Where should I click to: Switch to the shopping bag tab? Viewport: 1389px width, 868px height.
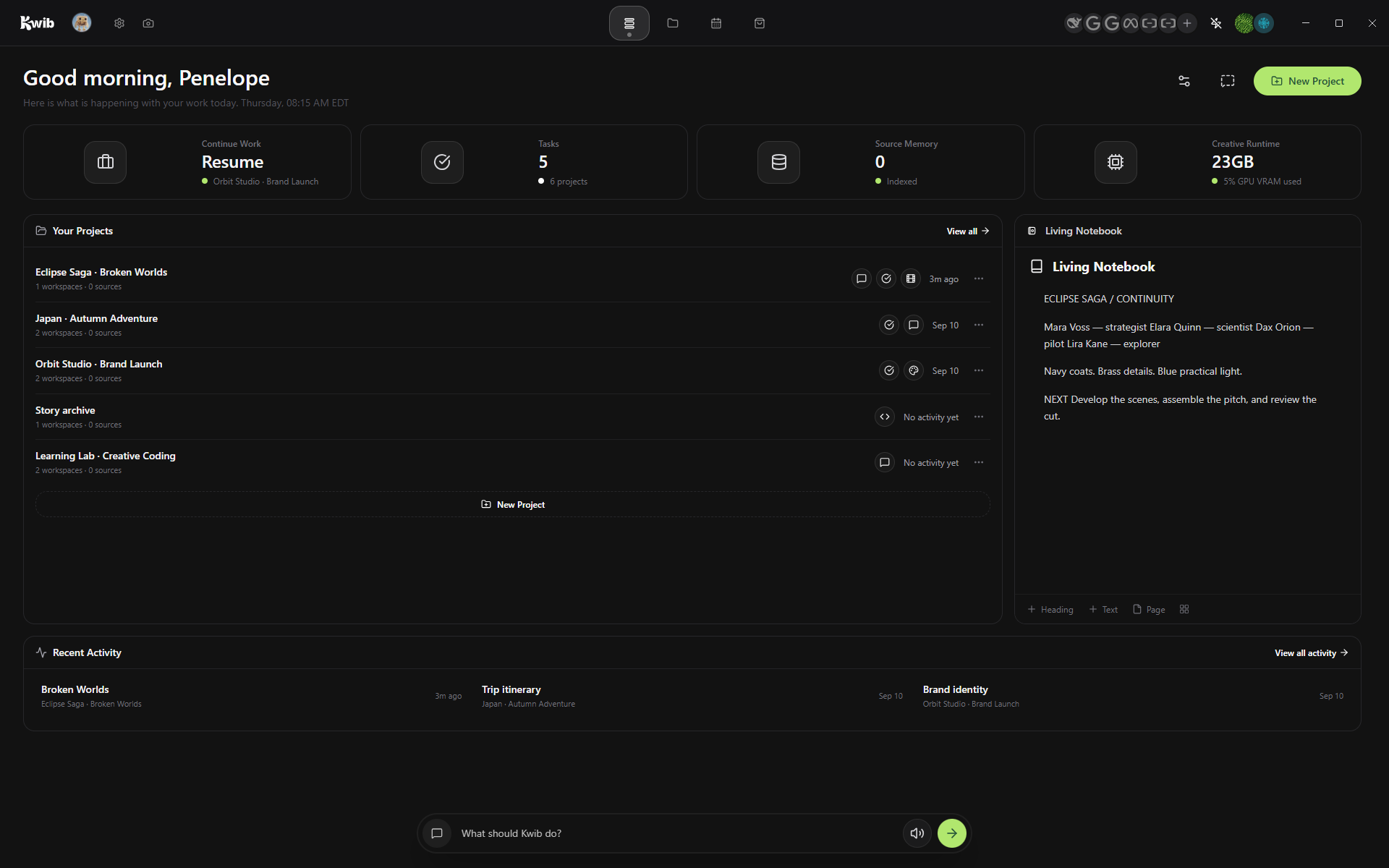[x=760, y=23]
